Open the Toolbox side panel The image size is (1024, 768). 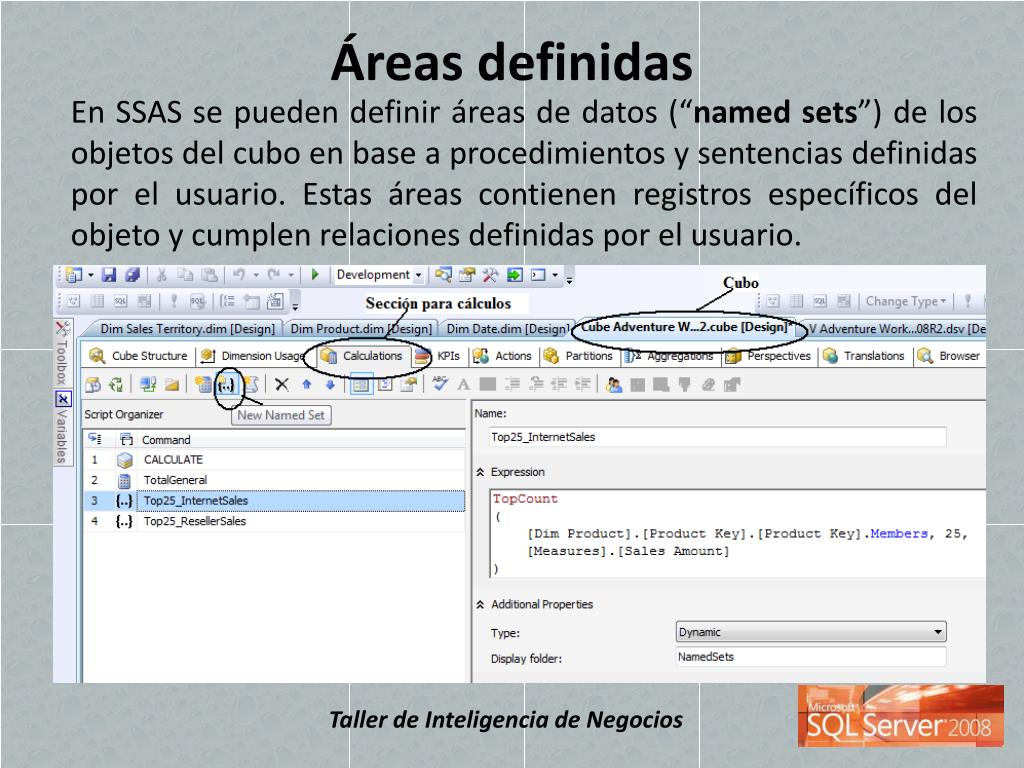click(63, 353)
